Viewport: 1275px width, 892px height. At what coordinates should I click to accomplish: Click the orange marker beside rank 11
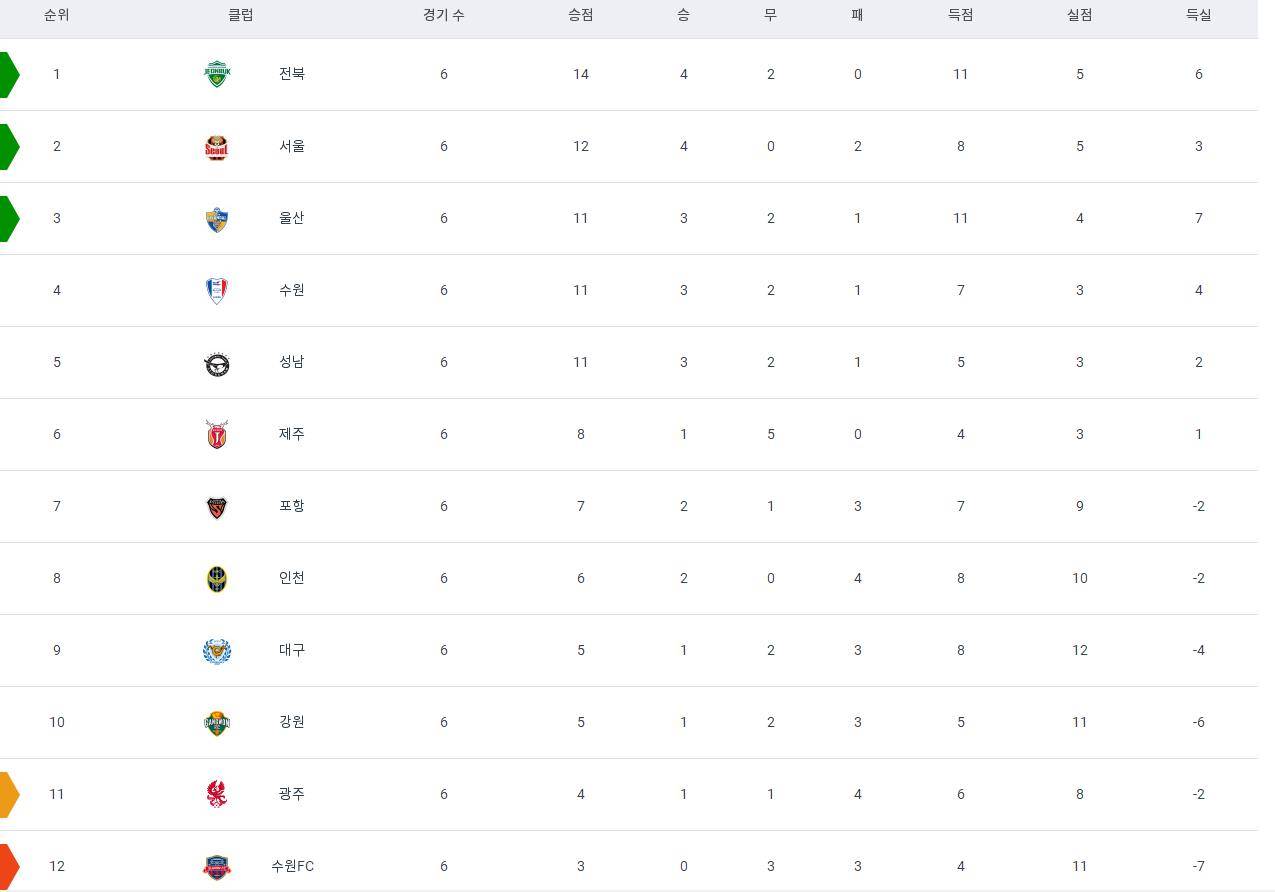point(9,794)
